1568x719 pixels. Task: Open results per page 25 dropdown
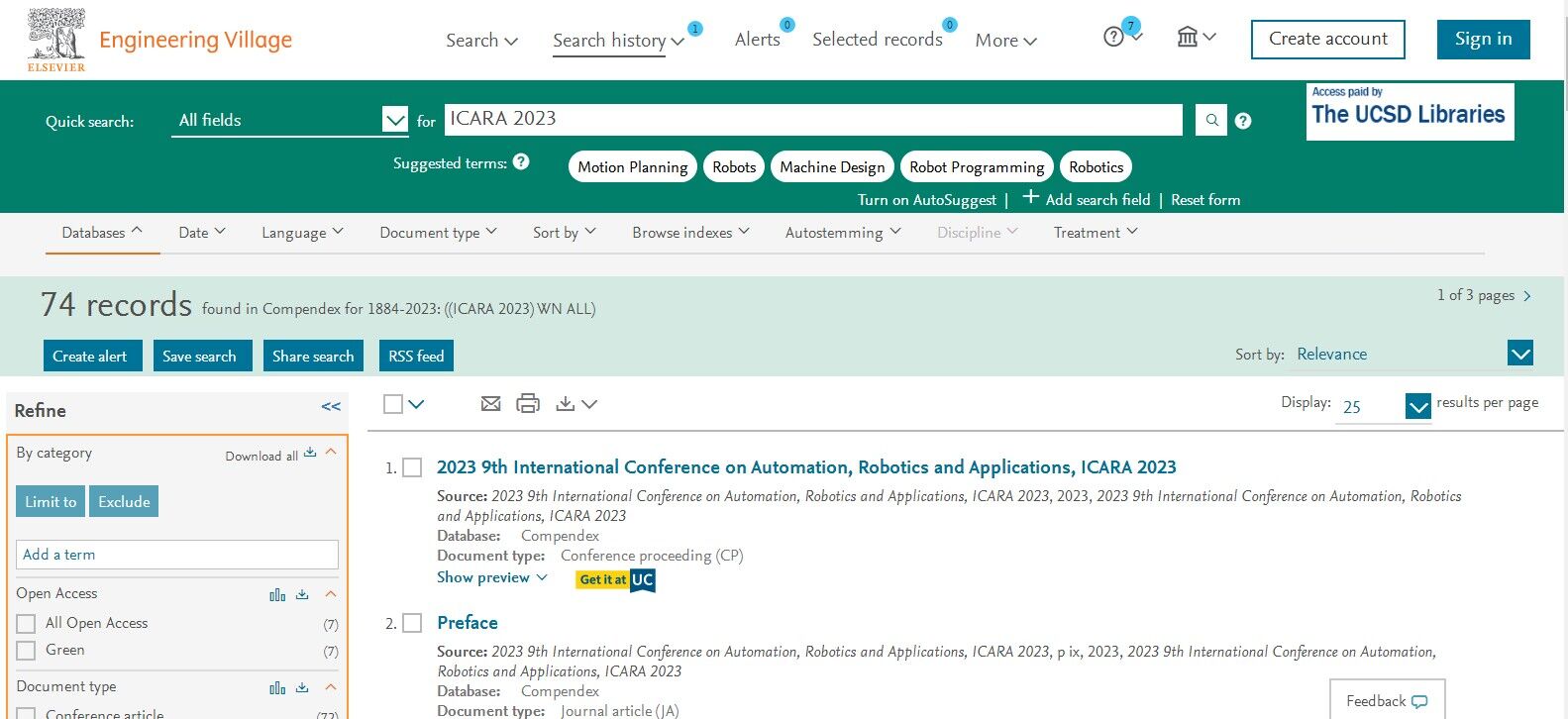[1418, 406]
